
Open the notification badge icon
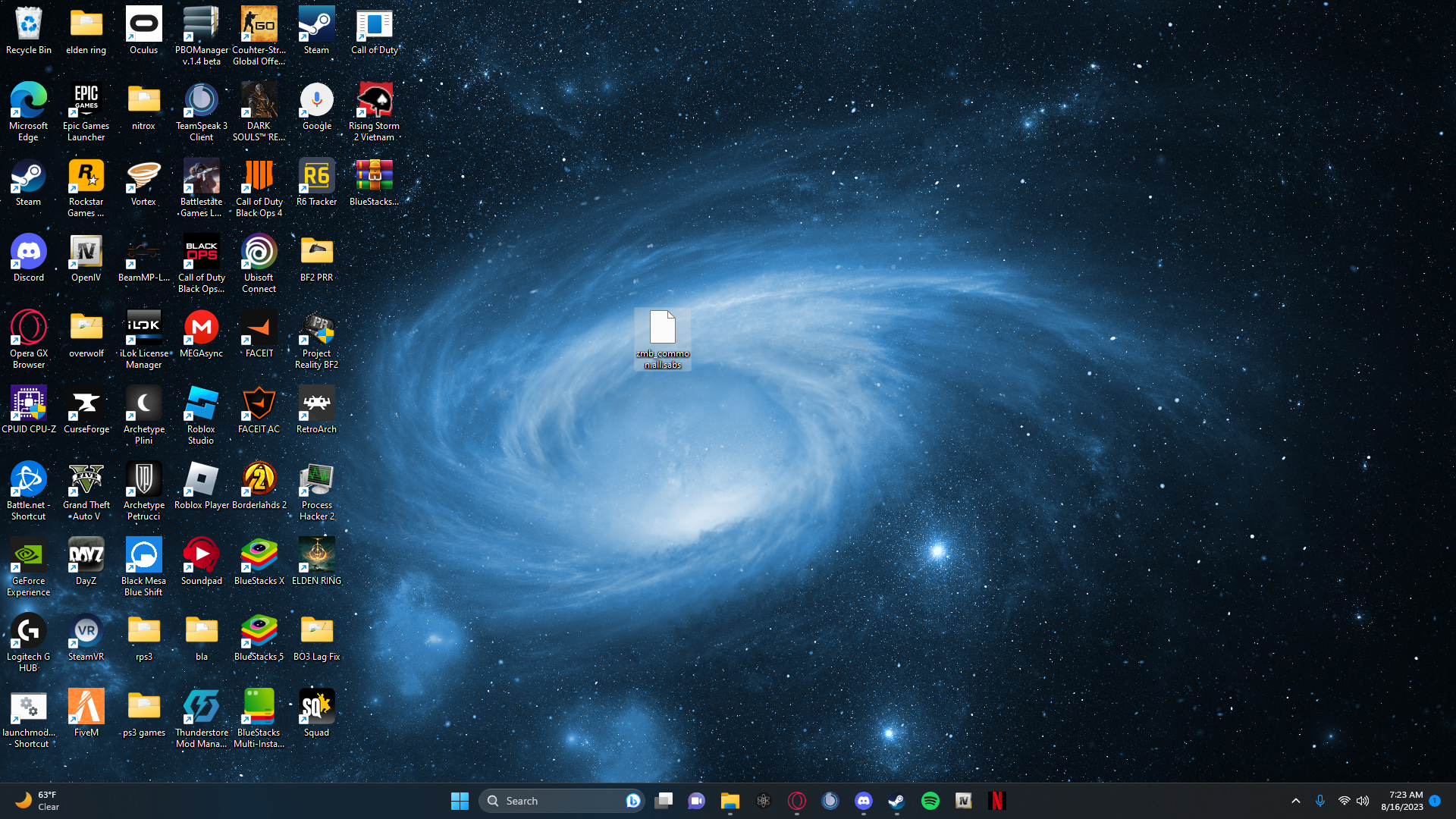[1435, 800]
